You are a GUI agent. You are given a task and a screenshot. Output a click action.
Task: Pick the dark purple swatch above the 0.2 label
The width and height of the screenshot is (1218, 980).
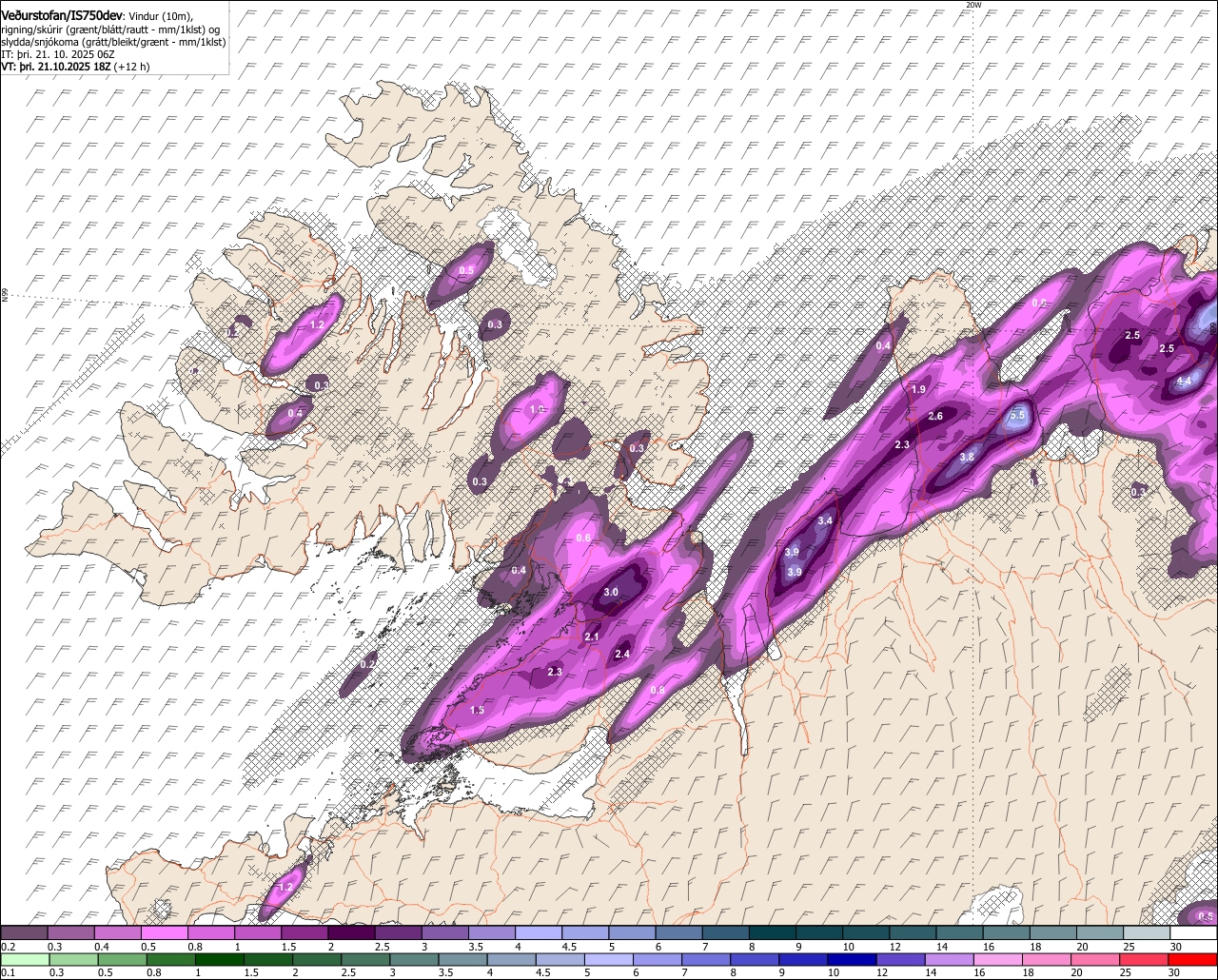24,932
